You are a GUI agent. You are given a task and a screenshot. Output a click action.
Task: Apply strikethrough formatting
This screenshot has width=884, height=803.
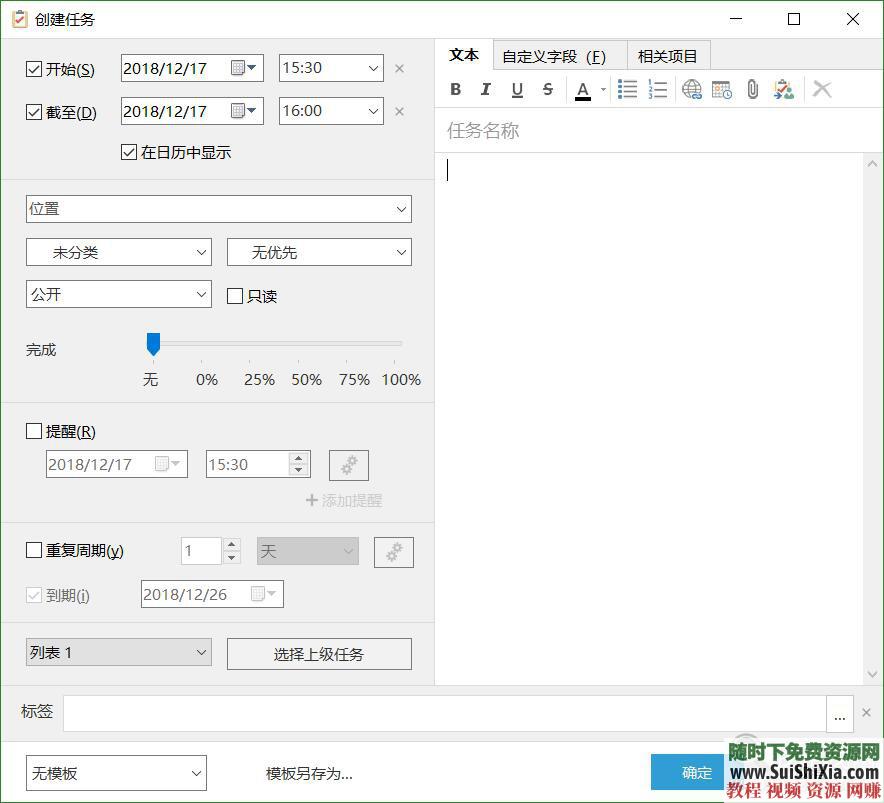tap(548, 89)
